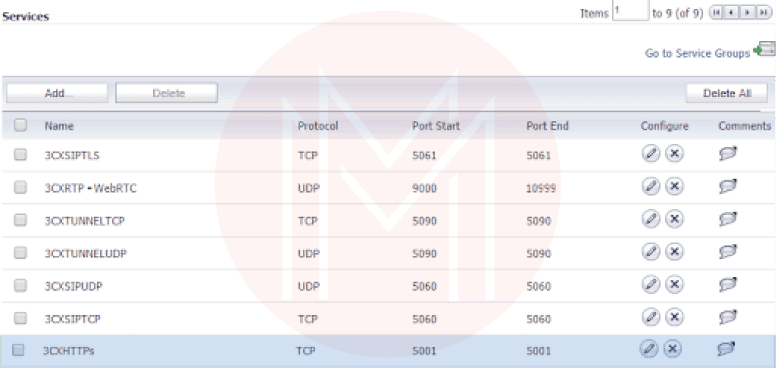Click the 3CXTUNNELUDP service name
Image resolution: width=776 pixels, height=368 pixels.
[x=86, y=253]
